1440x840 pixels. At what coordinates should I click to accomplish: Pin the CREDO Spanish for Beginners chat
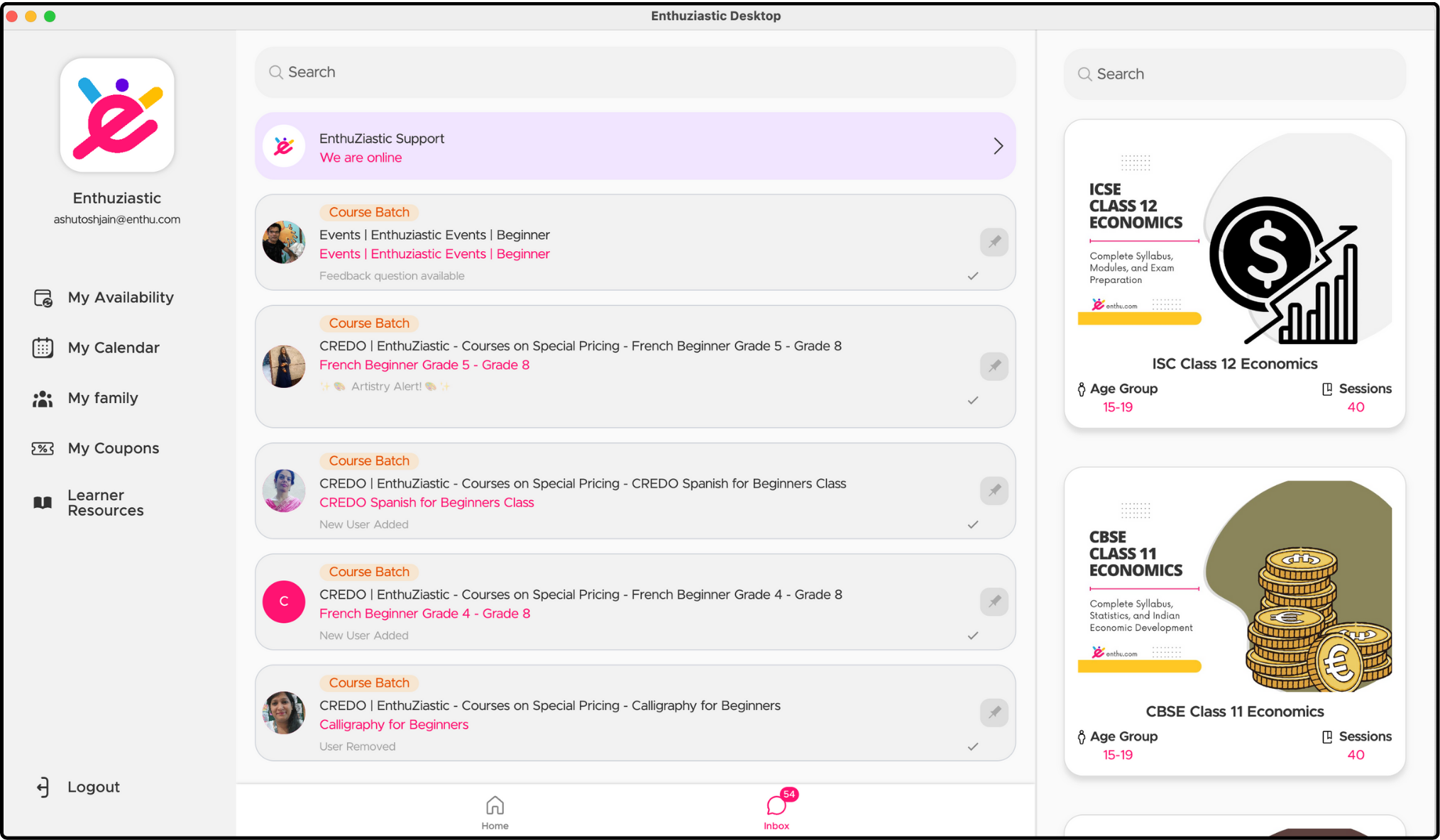[994, 490]
